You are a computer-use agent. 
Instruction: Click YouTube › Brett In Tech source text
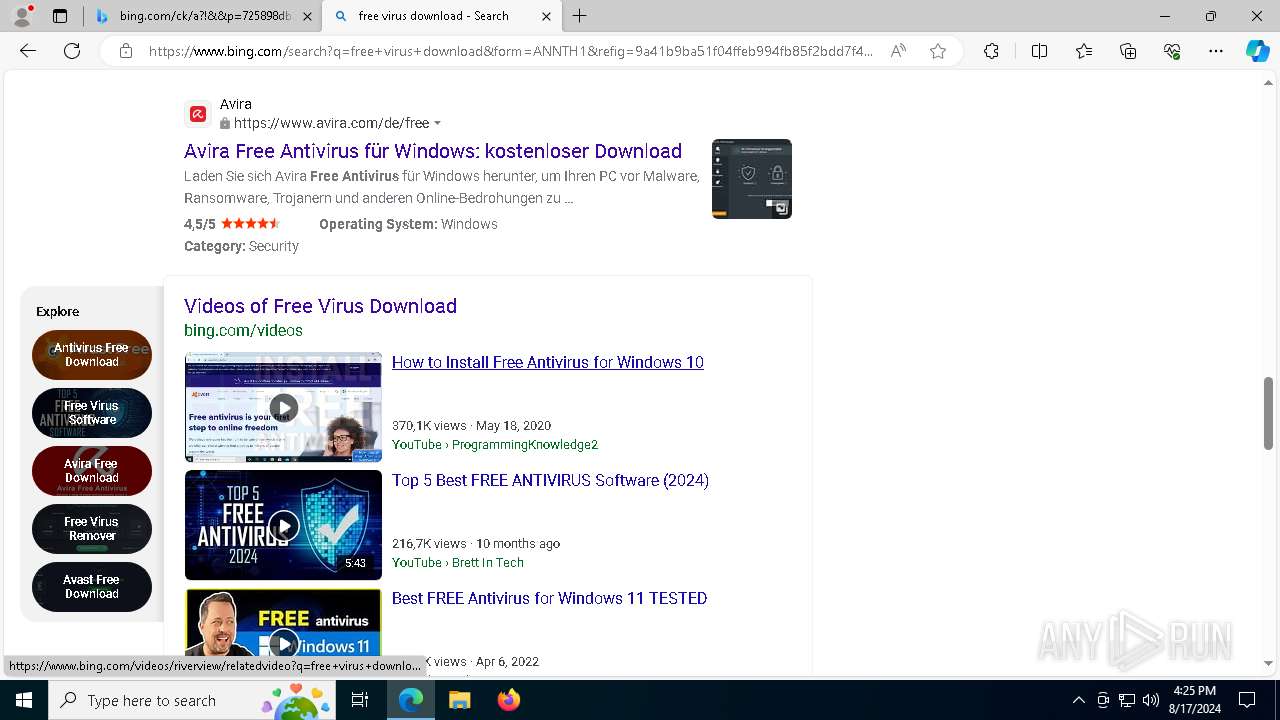tap(458, 562)
